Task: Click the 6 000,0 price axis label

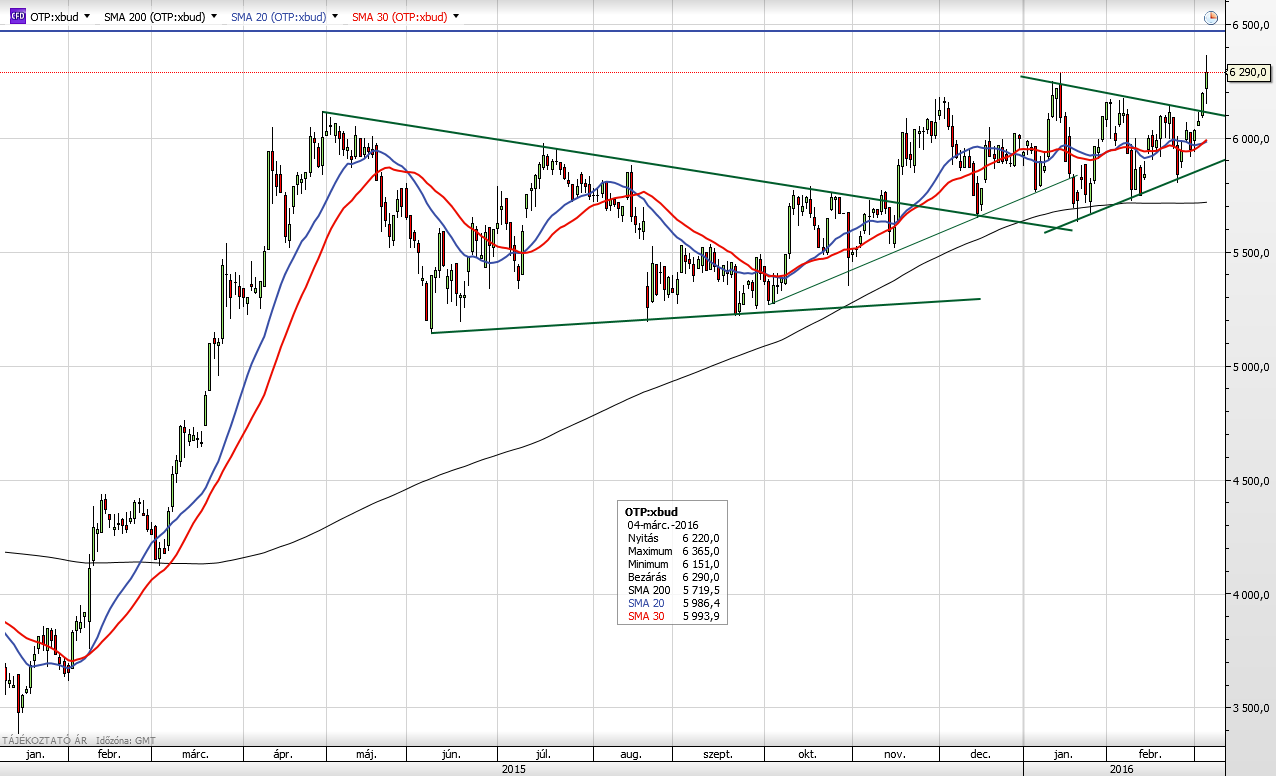Action: click(x=1250, y=139)
